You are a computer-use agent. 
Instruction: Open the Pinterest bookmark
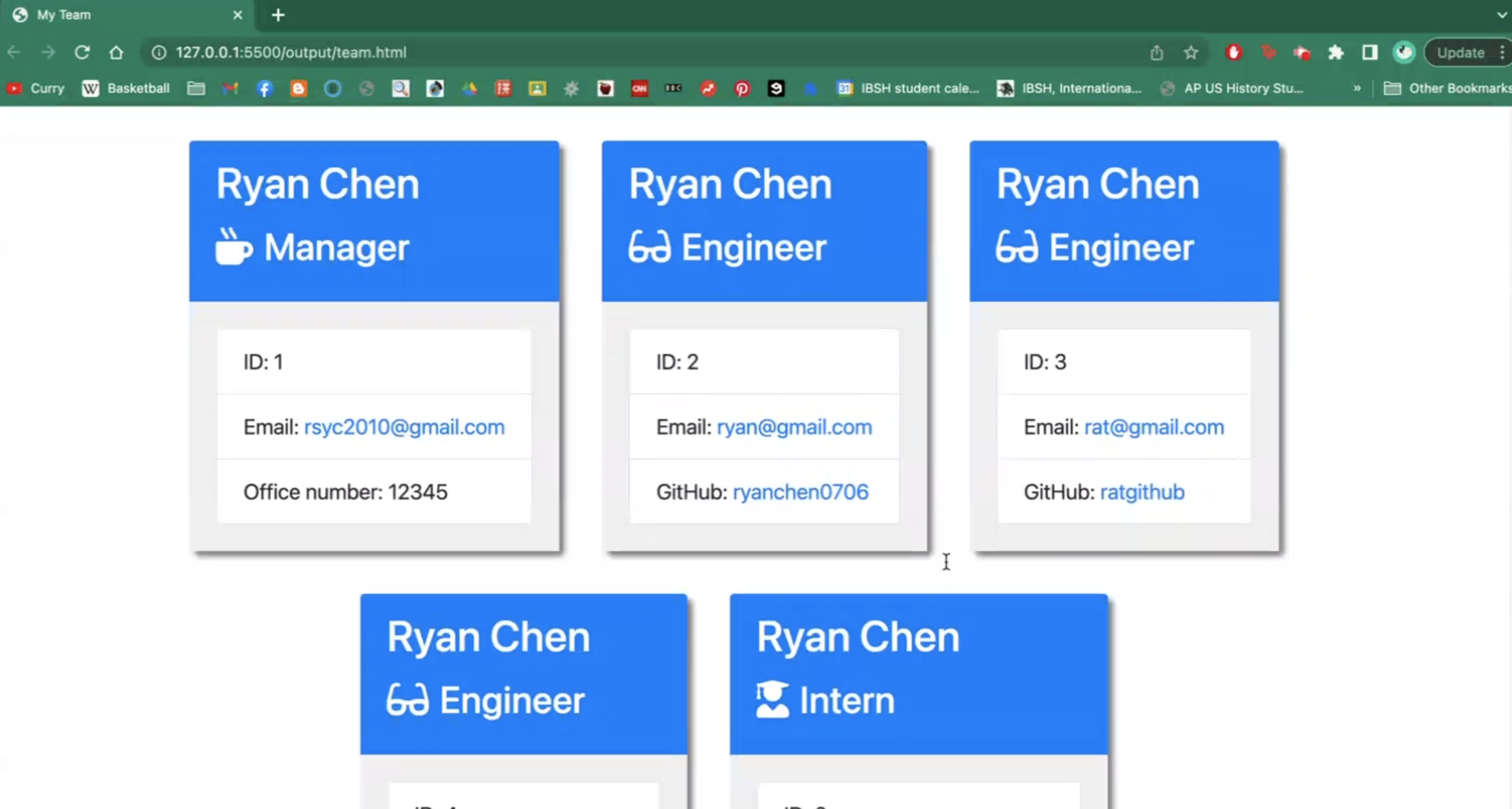click(x=742, y=88)
